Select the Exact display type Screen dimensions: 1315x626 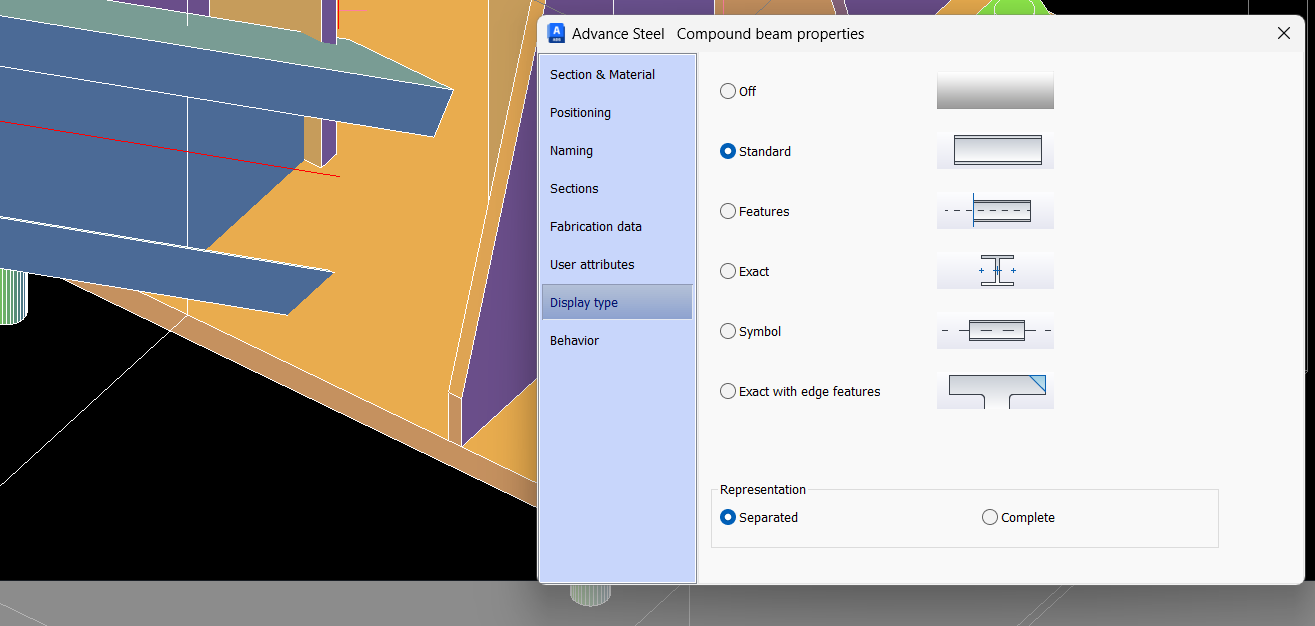[728, 271]
